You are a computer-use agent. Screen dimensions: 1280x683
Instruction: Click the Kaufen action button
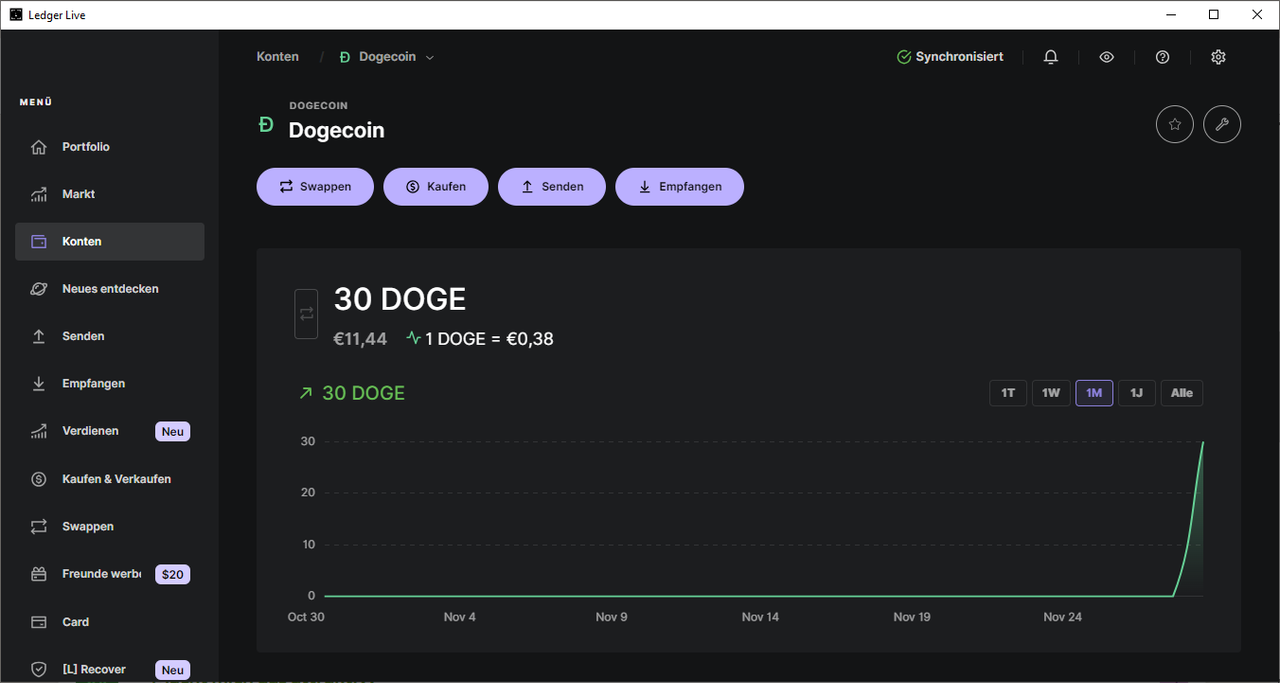click(x=436, y=187)
